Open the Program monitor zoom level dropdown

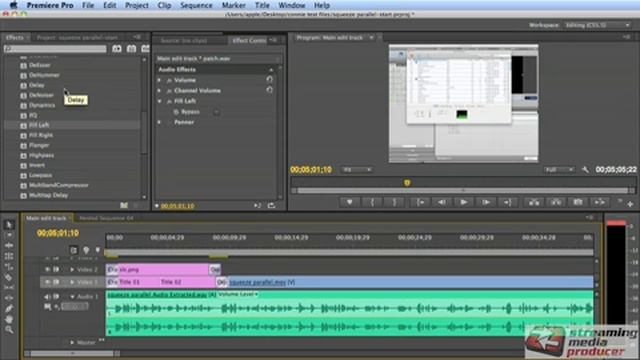pos(357,169)
